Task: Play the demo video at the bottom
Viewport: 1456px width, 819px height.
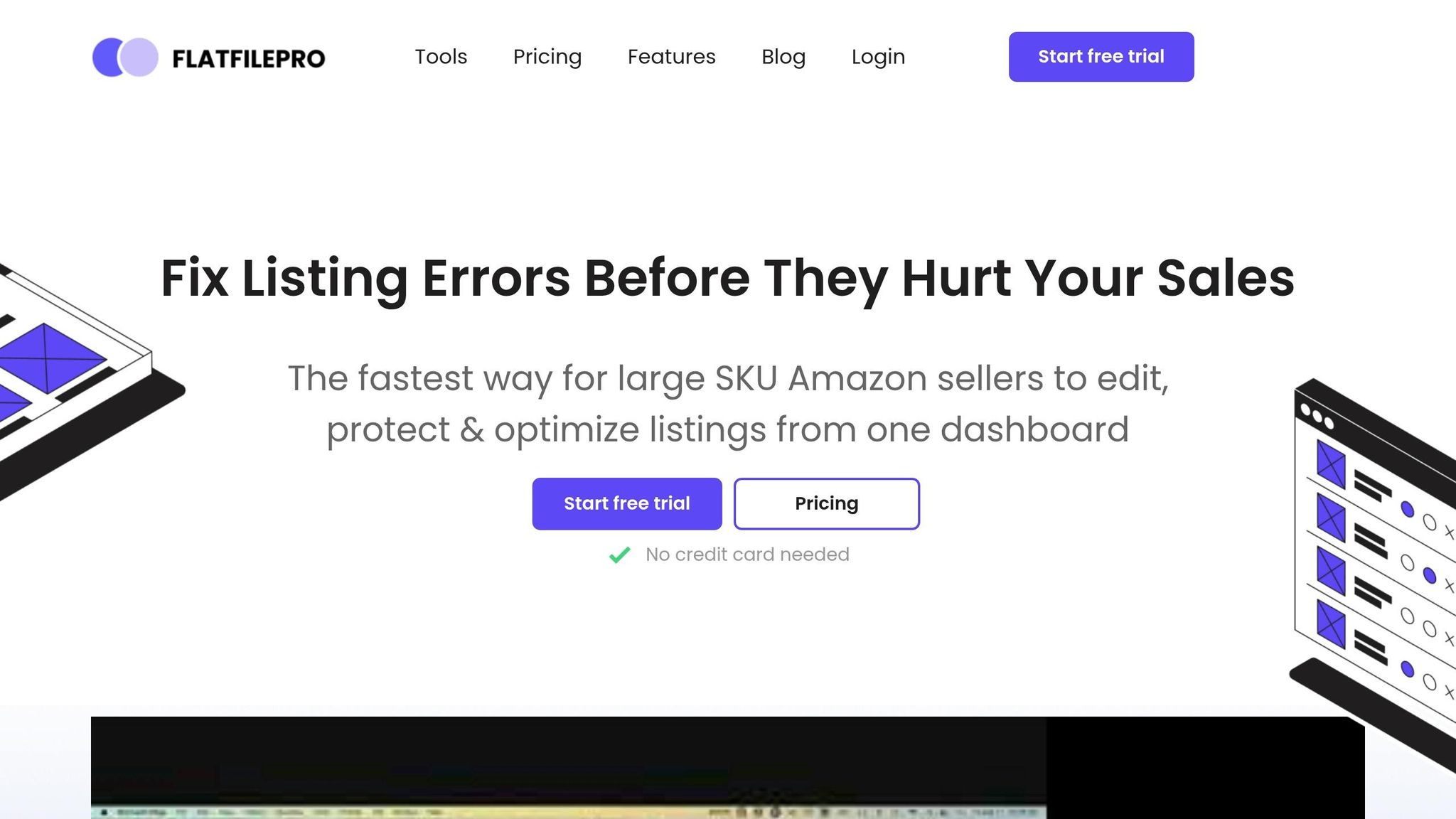Action: click(728, 768)
